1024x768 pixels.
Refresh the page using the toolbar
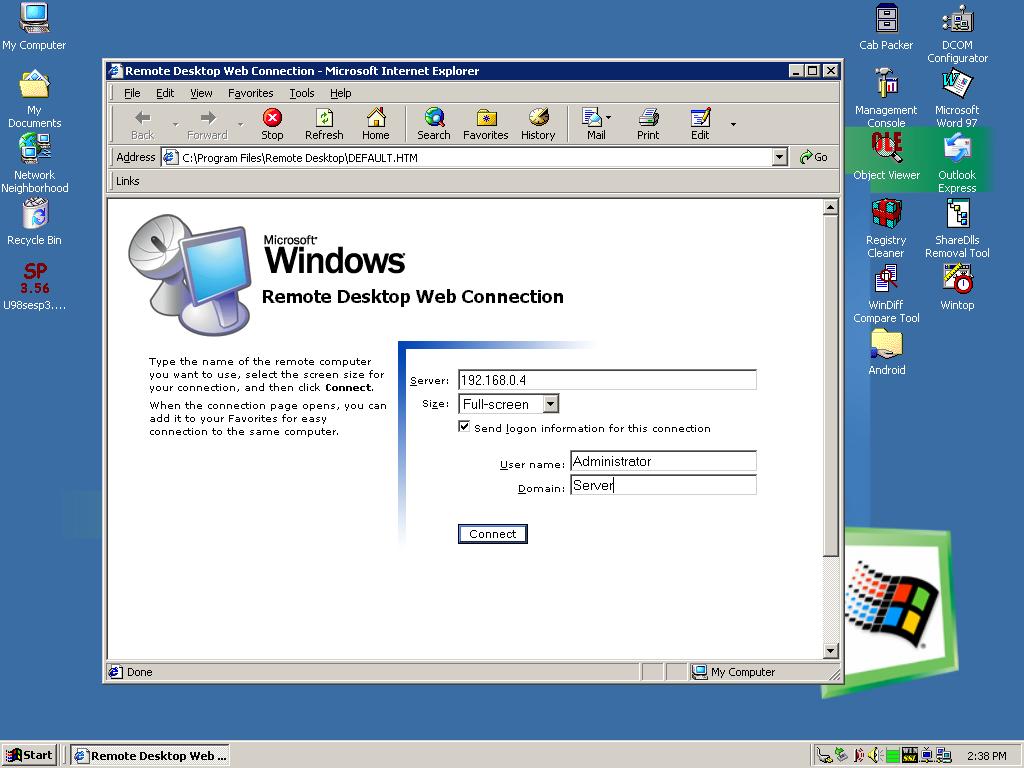(x=324, y=124)
